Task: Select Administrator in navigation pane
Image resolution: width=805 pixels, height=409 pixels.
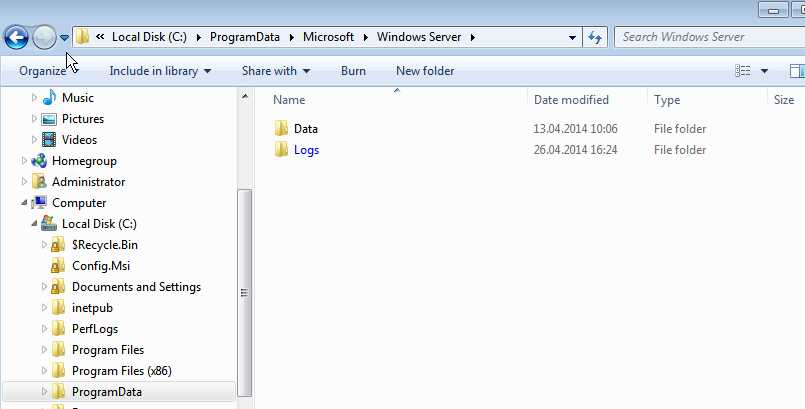Action: point(88,182)
